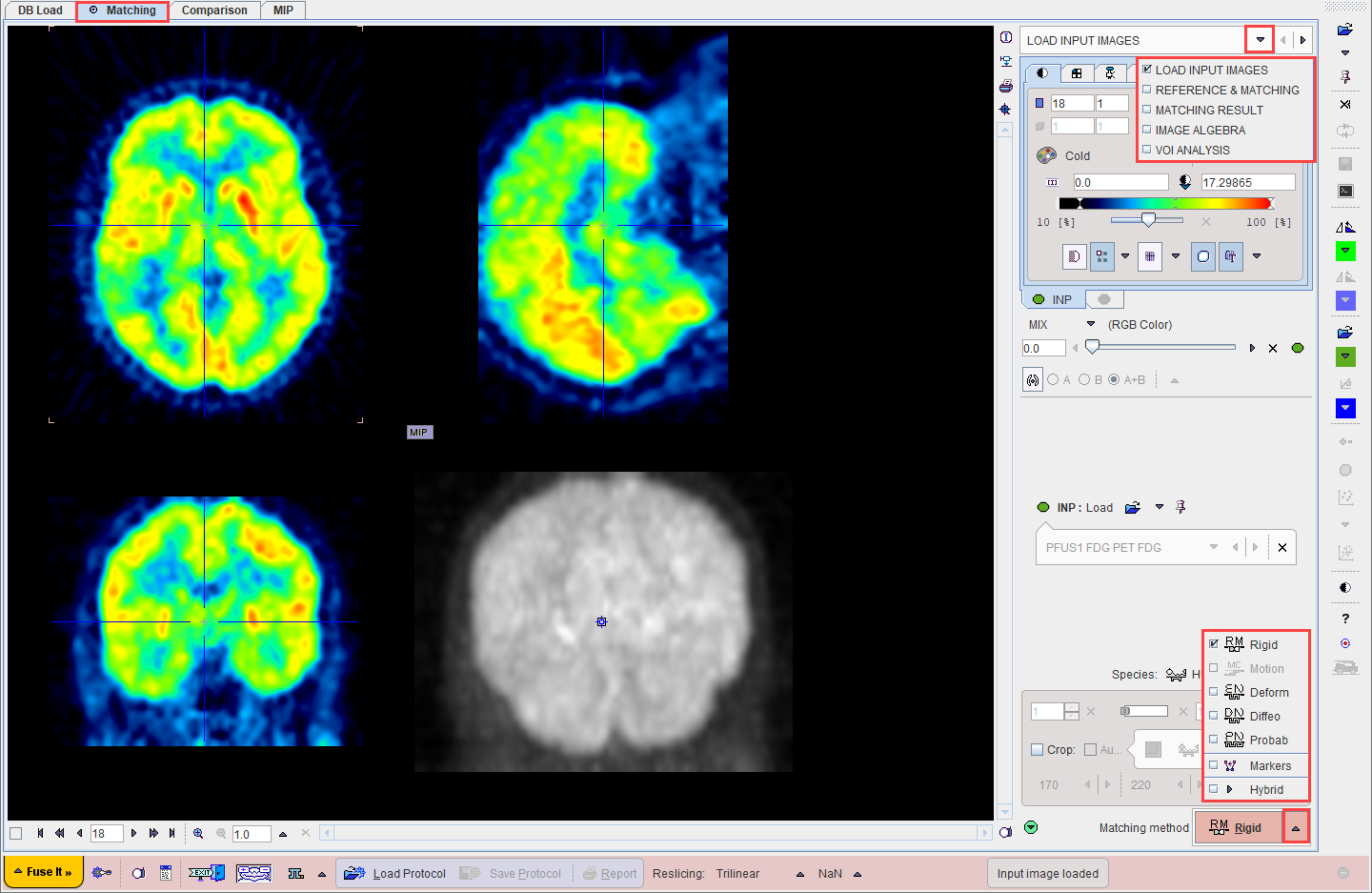Check the Diffeo matching method

[x=1214, y=716]
